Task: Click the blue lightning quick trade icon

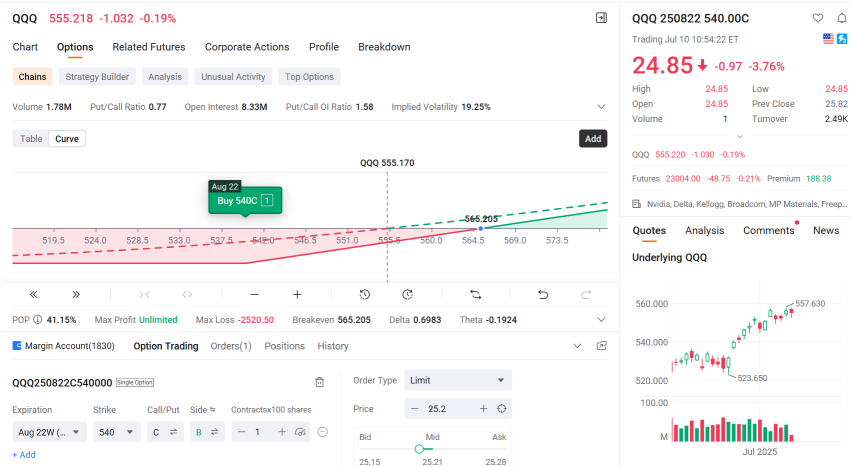Action: (842, 39)
